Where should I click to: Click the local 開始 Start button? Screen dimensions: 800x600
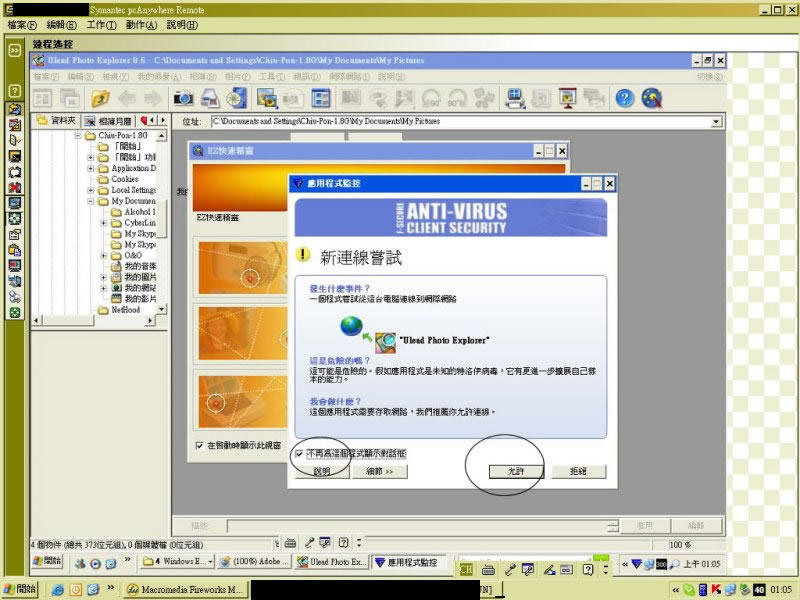click(x=20, y=589)
